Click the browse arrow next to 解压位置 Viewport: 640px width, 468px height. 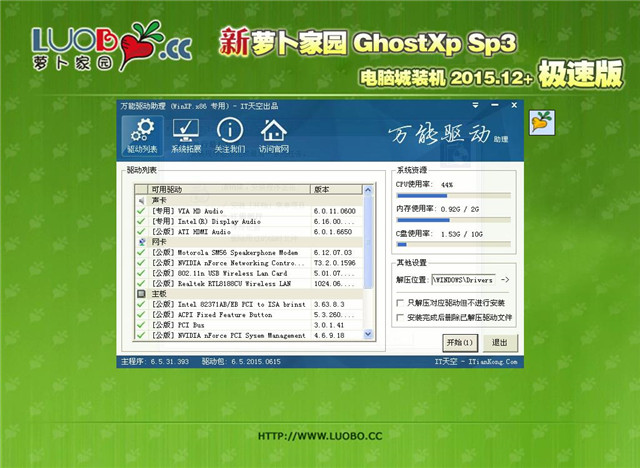click(505, 280)
